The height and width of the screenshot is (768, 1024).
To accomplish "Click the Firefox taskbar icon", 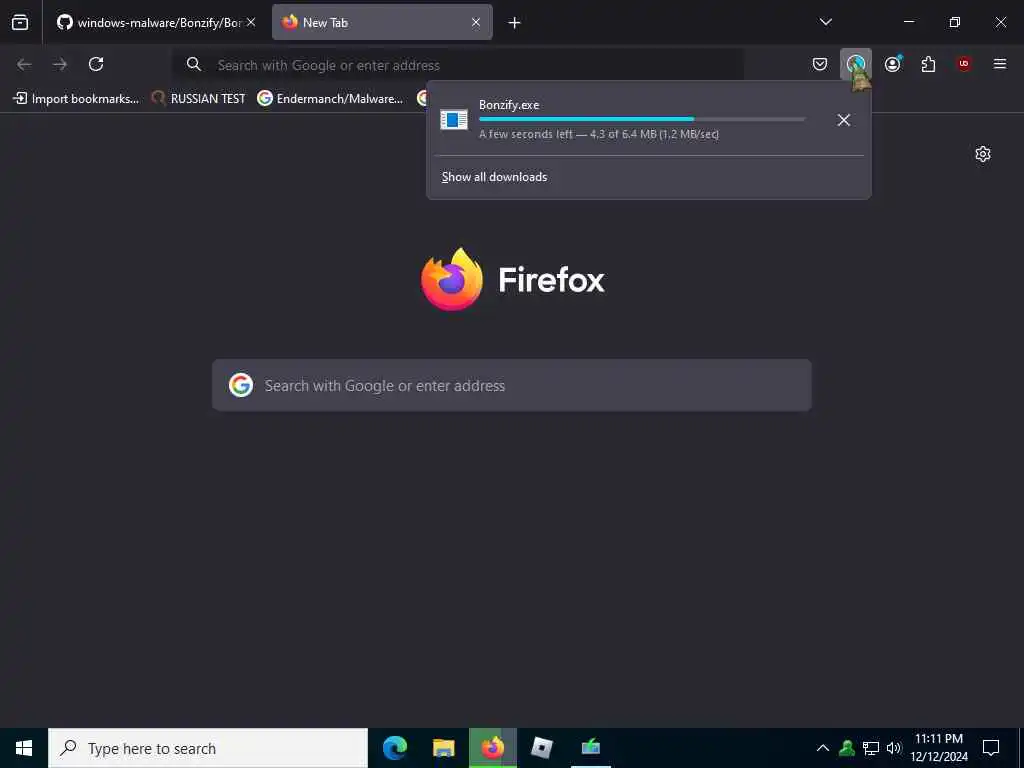I will (493, 748).
